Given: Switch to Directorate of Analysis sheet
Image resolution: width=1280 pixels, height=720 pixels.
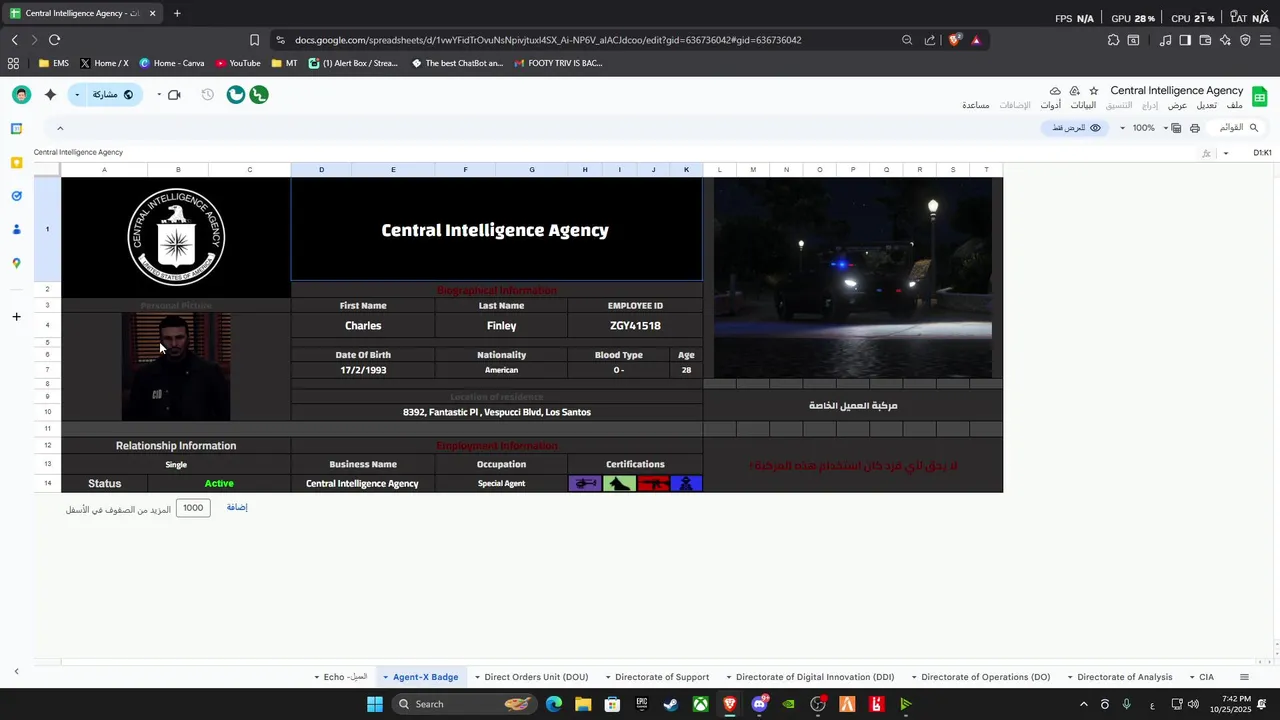Looking at the screenshot, I should pos(1124,678).
